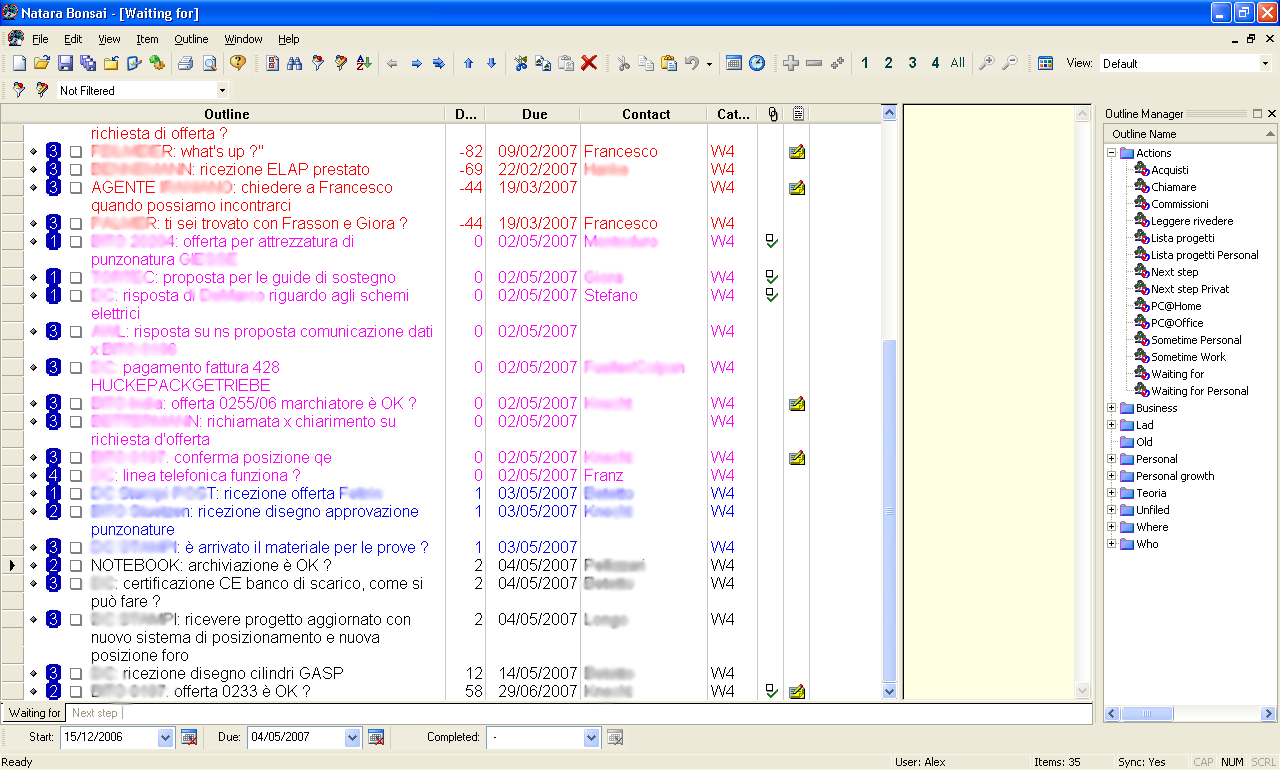This screenshot has height=770, width=1280.
Task: Mark 'chiedere a Francesco' item as done
Action: point(76,188)
